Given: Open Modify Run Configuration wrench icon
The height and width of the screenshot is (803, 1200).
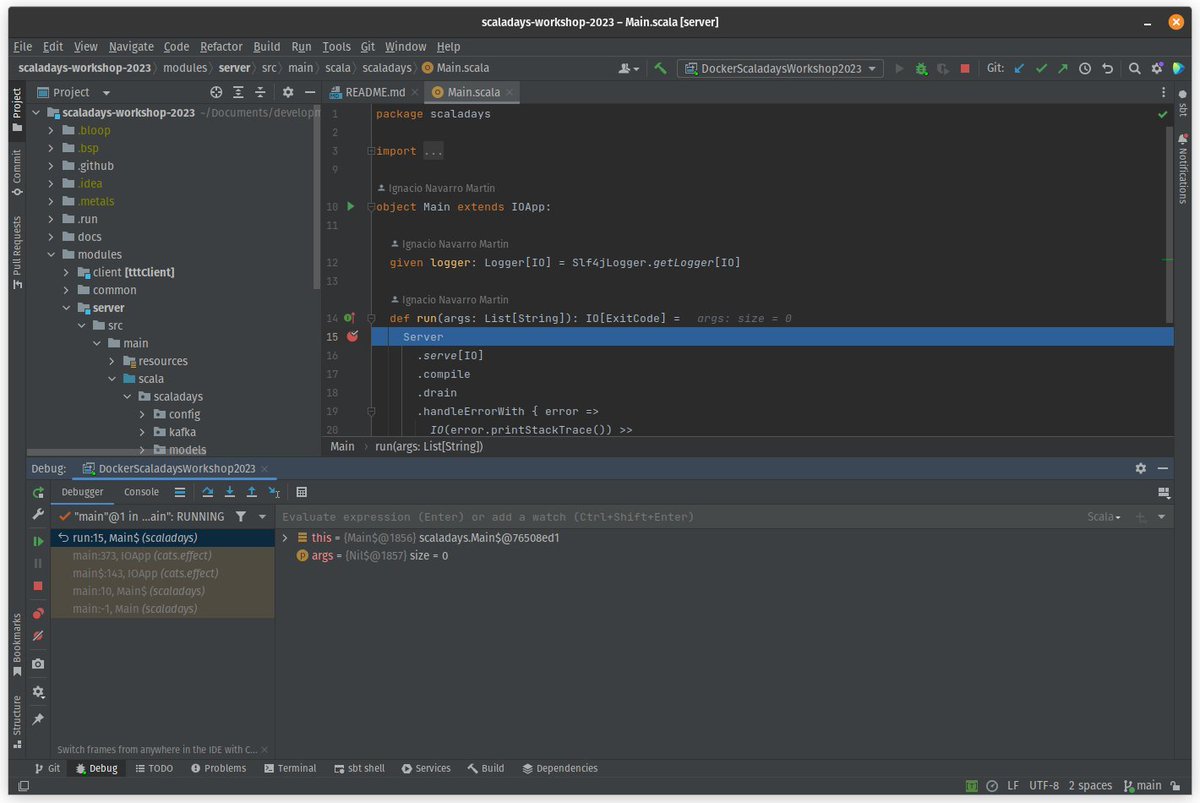Looking at the screenshot, I should 38,514.
